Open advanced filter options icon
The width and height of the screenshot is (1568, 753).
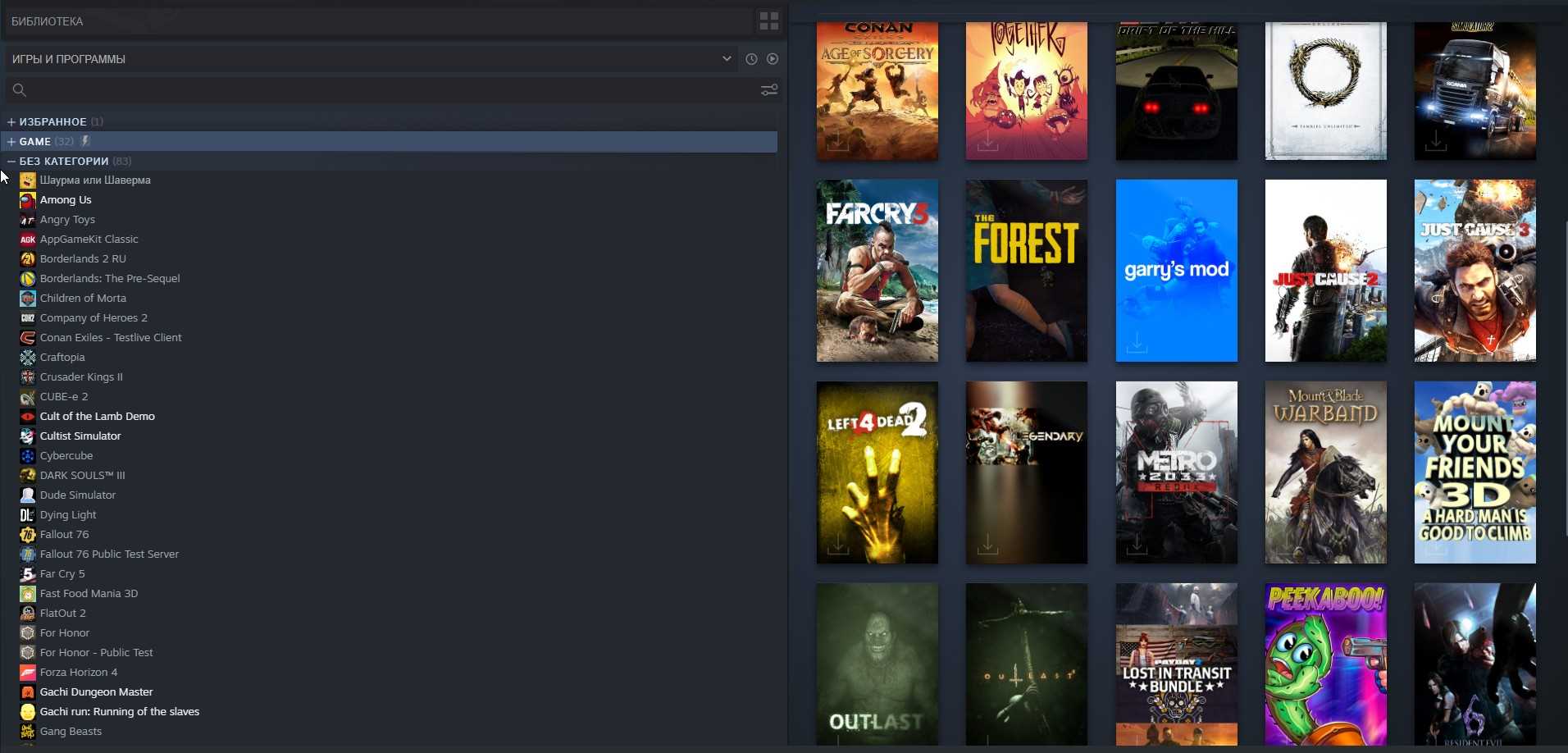(x=769, y=89)
